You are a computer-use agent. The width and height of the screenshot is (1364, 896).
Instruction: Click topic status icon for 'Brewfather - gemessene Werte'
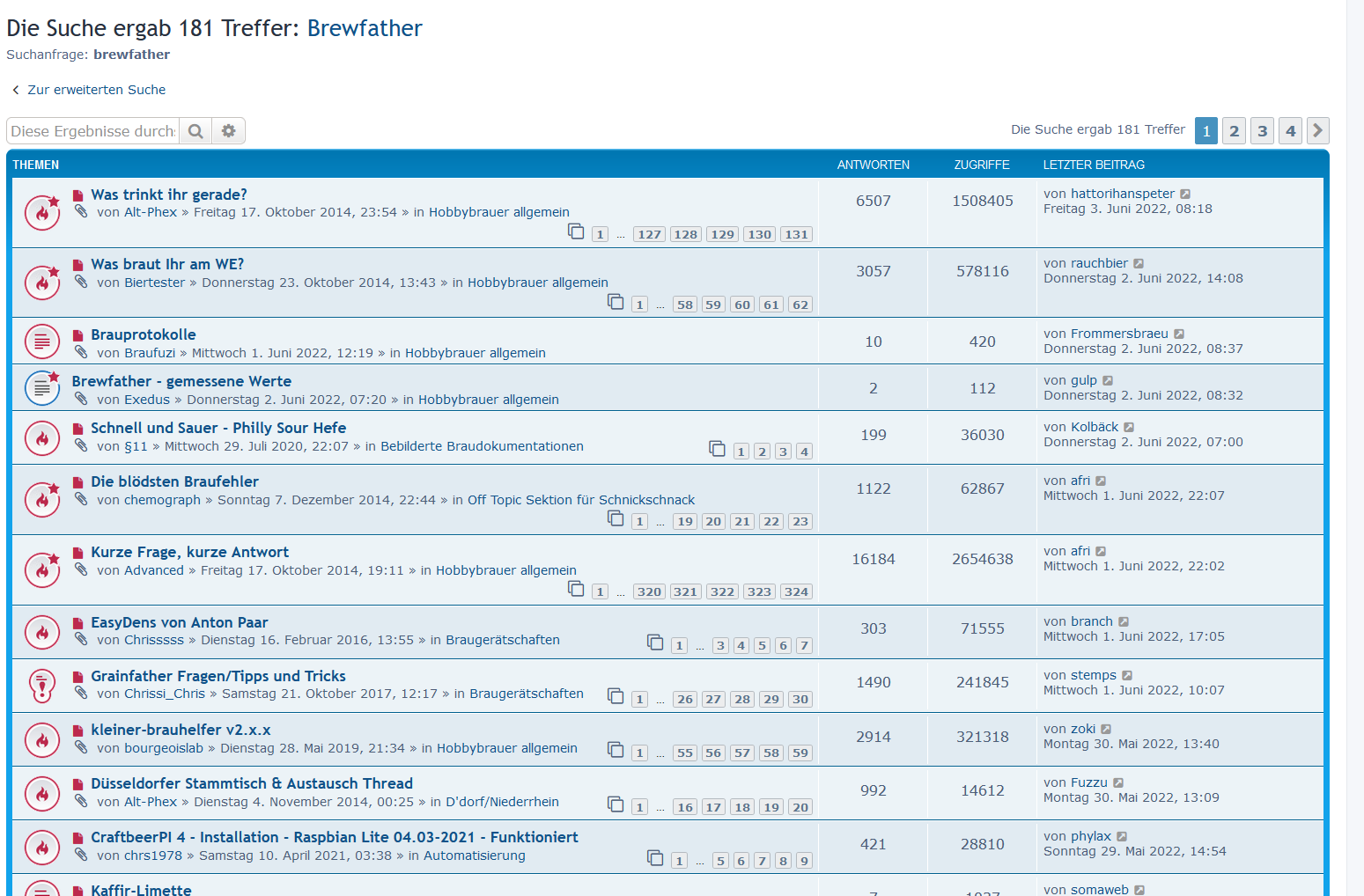coord(41,388)
